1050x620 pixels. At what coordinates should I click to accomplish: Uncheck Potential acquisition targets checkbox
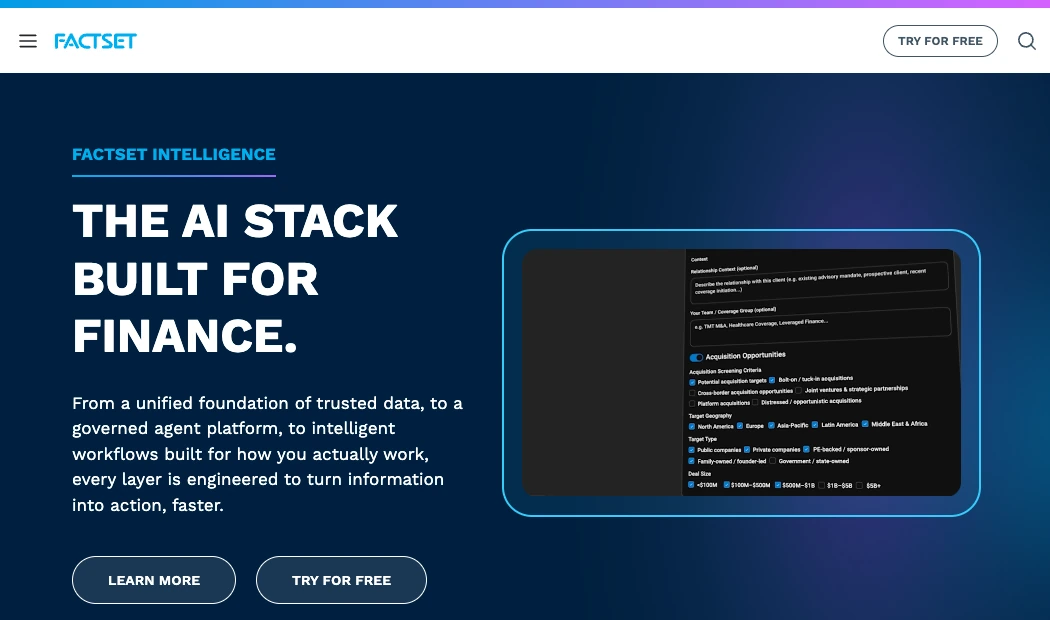[692, 382]
